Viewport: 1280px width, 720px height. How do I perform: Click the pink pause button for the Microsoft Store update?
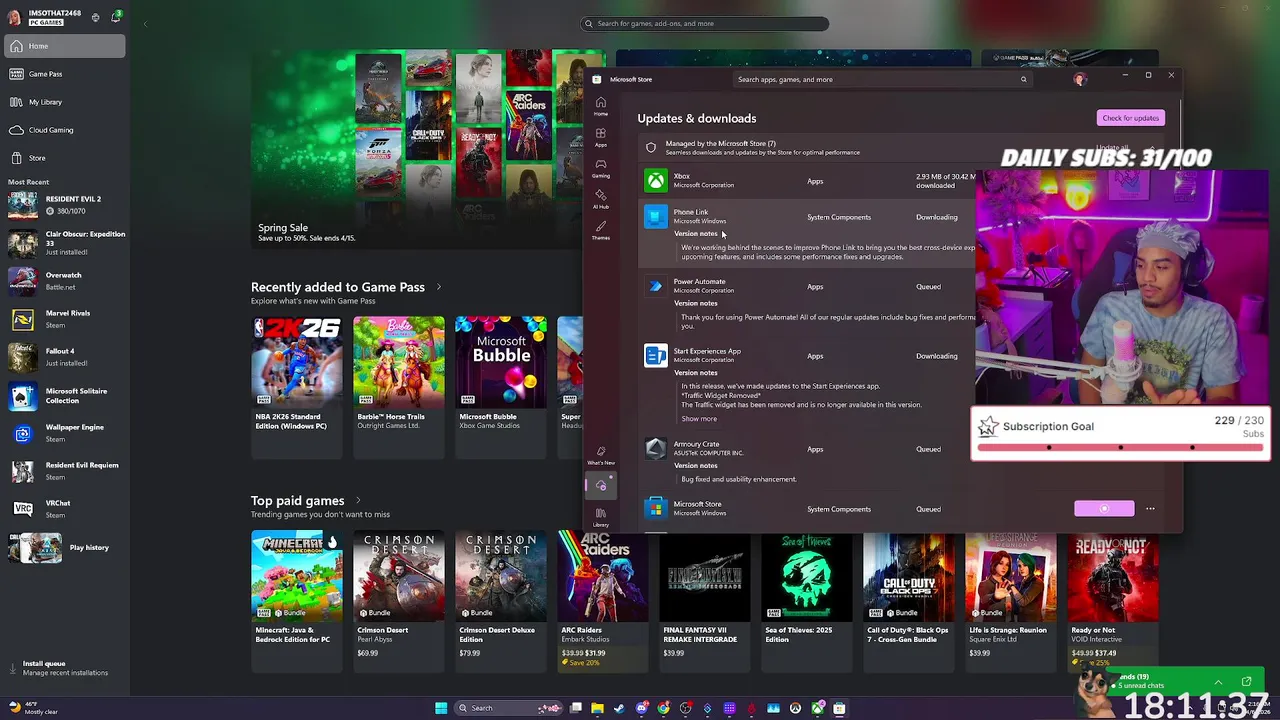(x=1104, y=509)
